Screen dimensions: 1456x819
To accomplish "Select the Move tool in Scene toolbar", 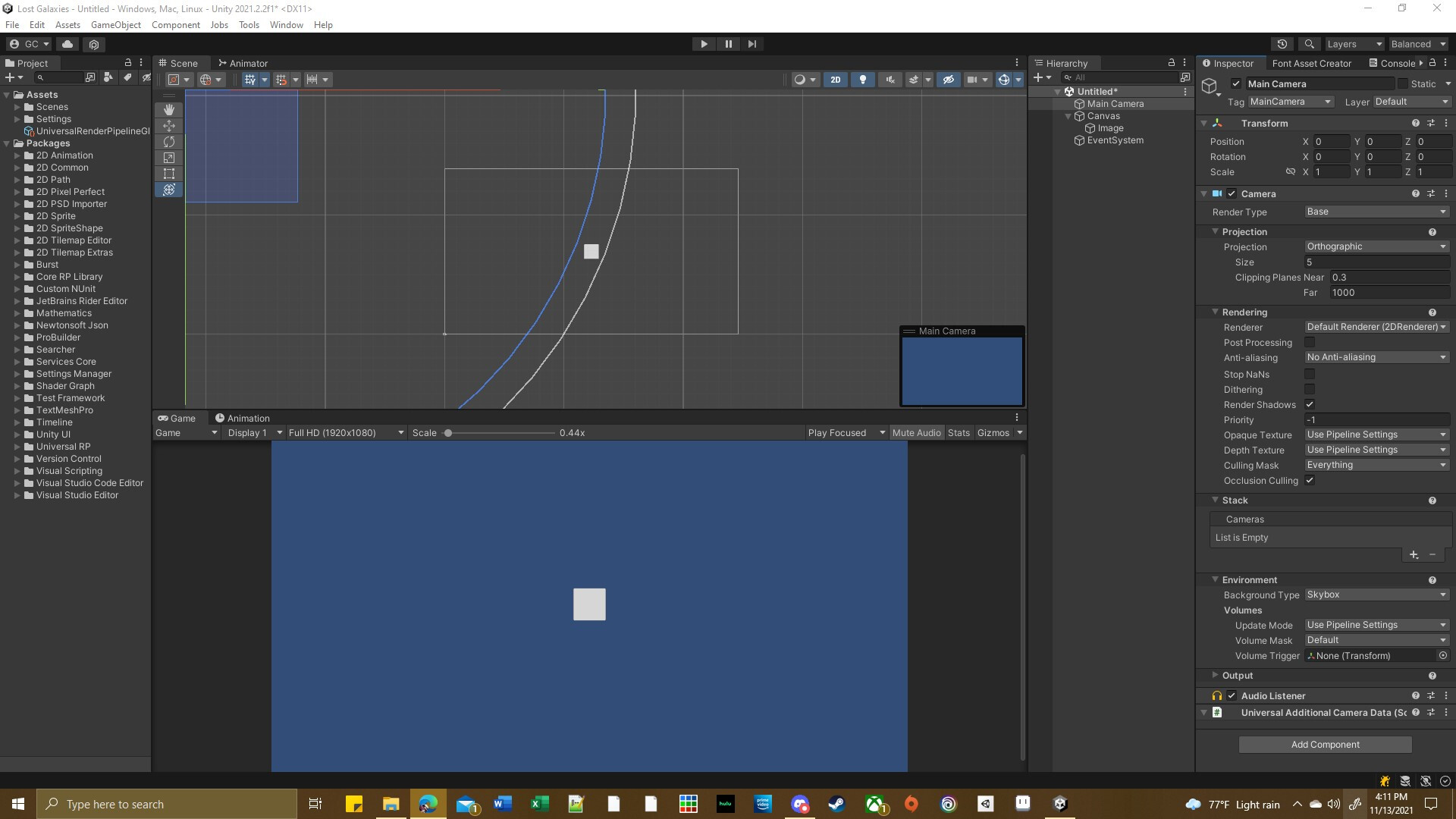I will (x=168, y=126).
